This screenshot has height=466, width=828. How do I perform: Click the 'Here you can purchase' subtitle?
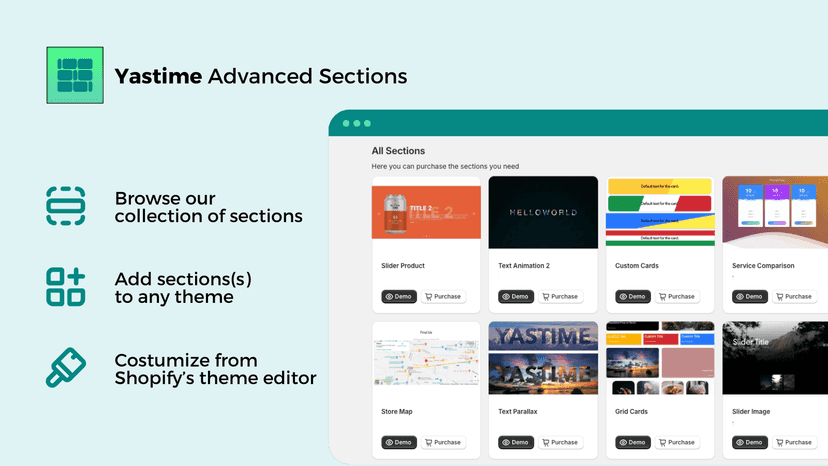click(x=445, y=166)
